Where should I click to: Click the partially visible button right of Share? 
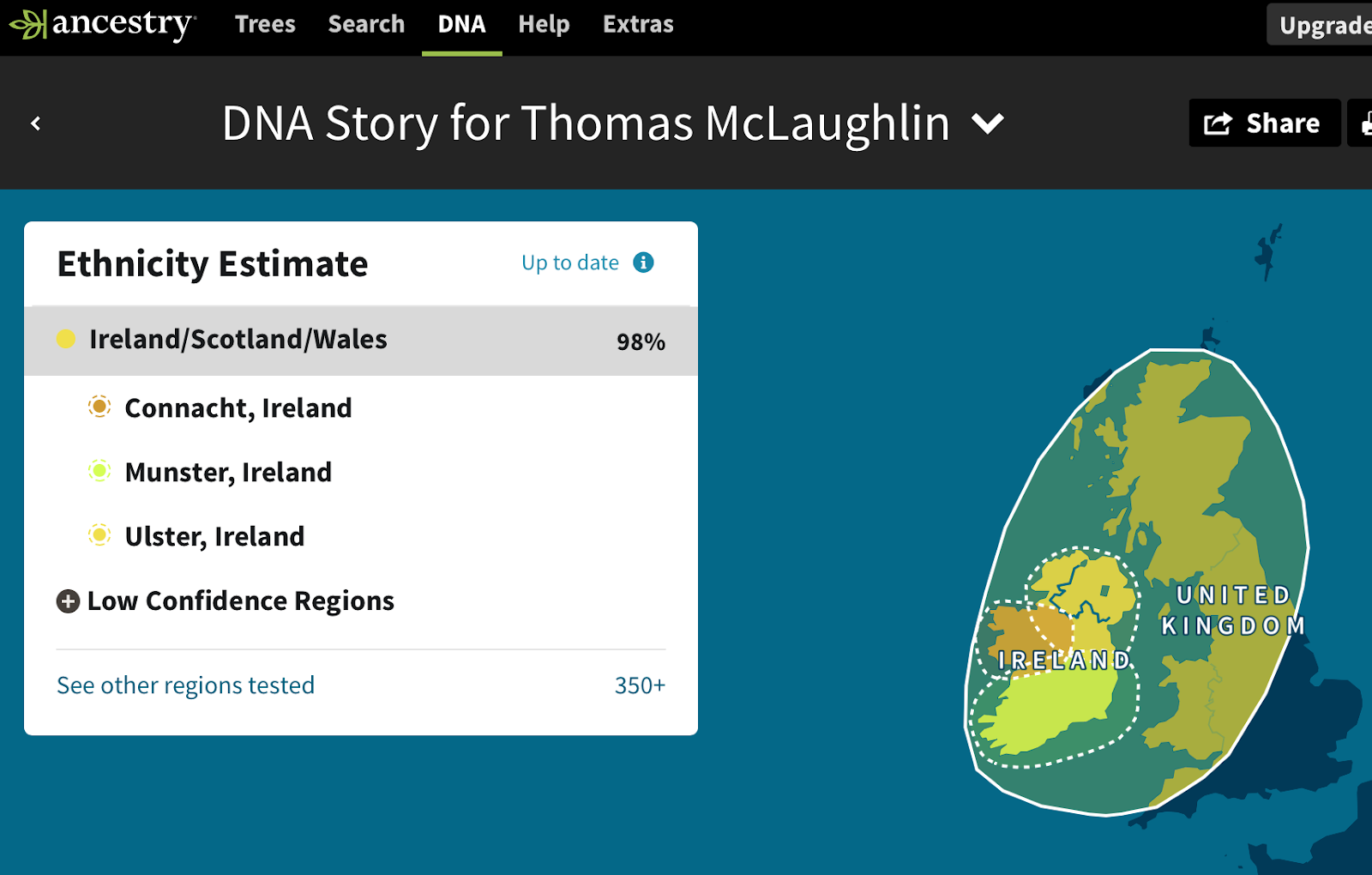pos(1362,124)
